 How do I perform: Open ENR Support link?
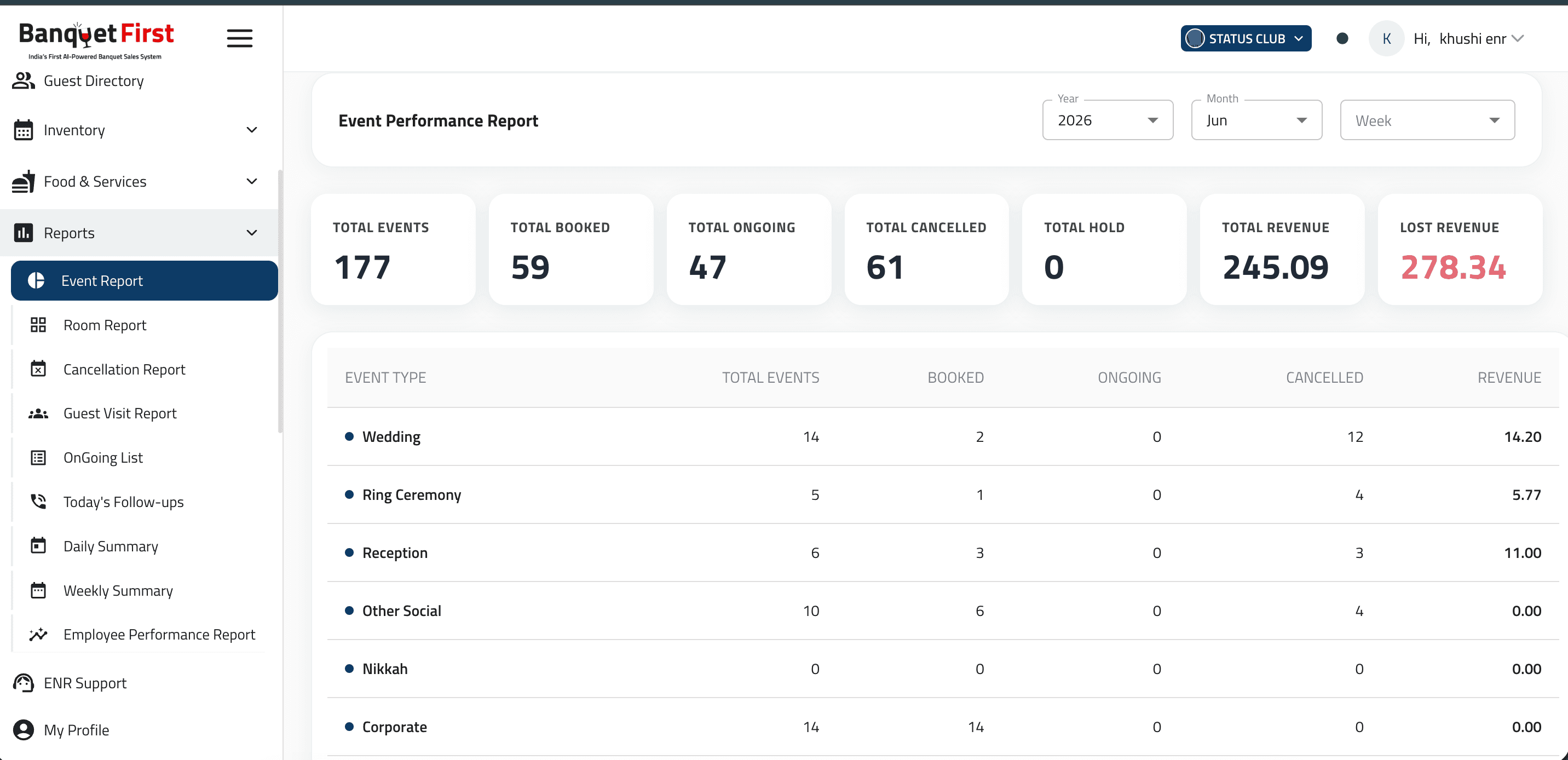click(x=139, y=683)
